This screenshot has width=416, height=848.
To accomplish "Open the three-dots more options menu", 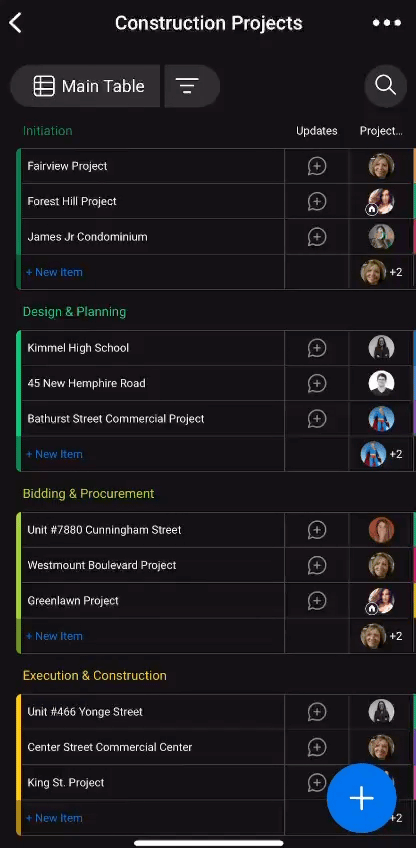I will click(387, 23).
